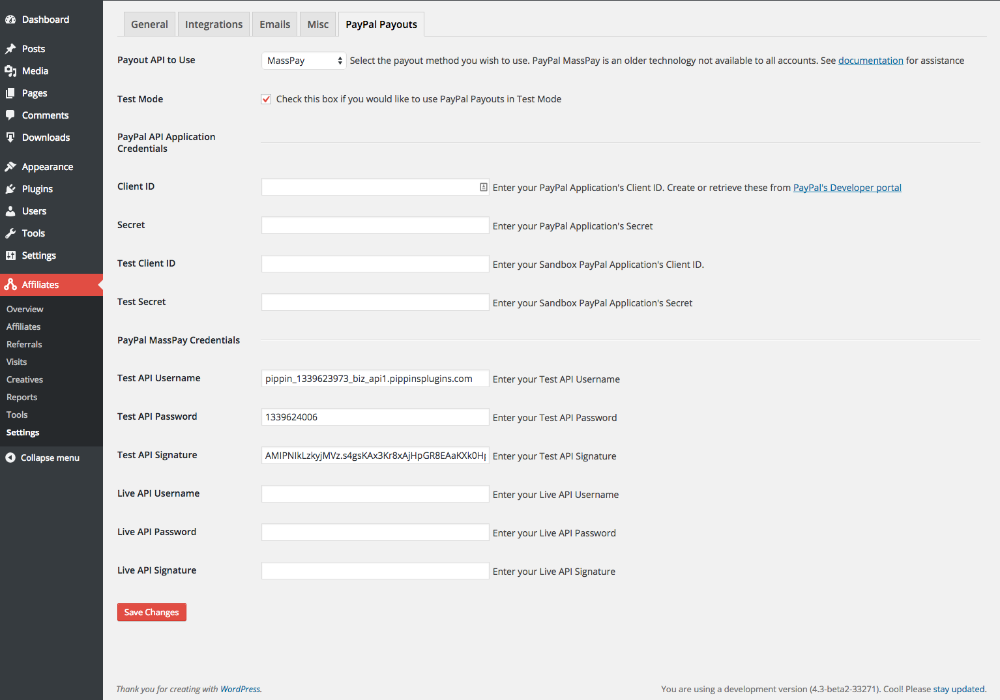Click 'PayPal MassPay Credentials' heading
Screen dimensions: 1000x700
click(179, 340)
